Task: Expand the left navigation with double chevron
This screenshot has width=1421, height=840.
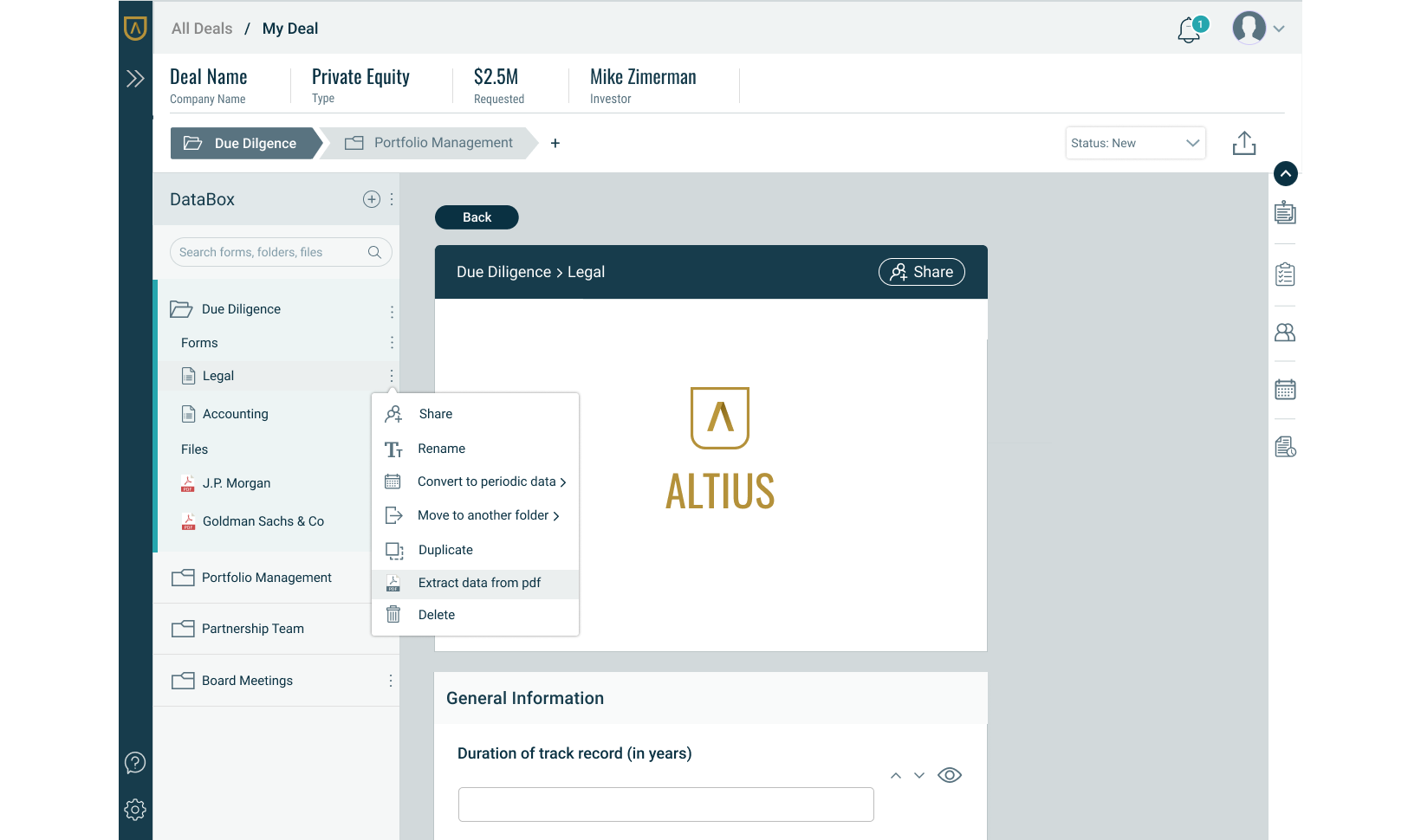Action: pyautogui.click(x=135, y=79)
